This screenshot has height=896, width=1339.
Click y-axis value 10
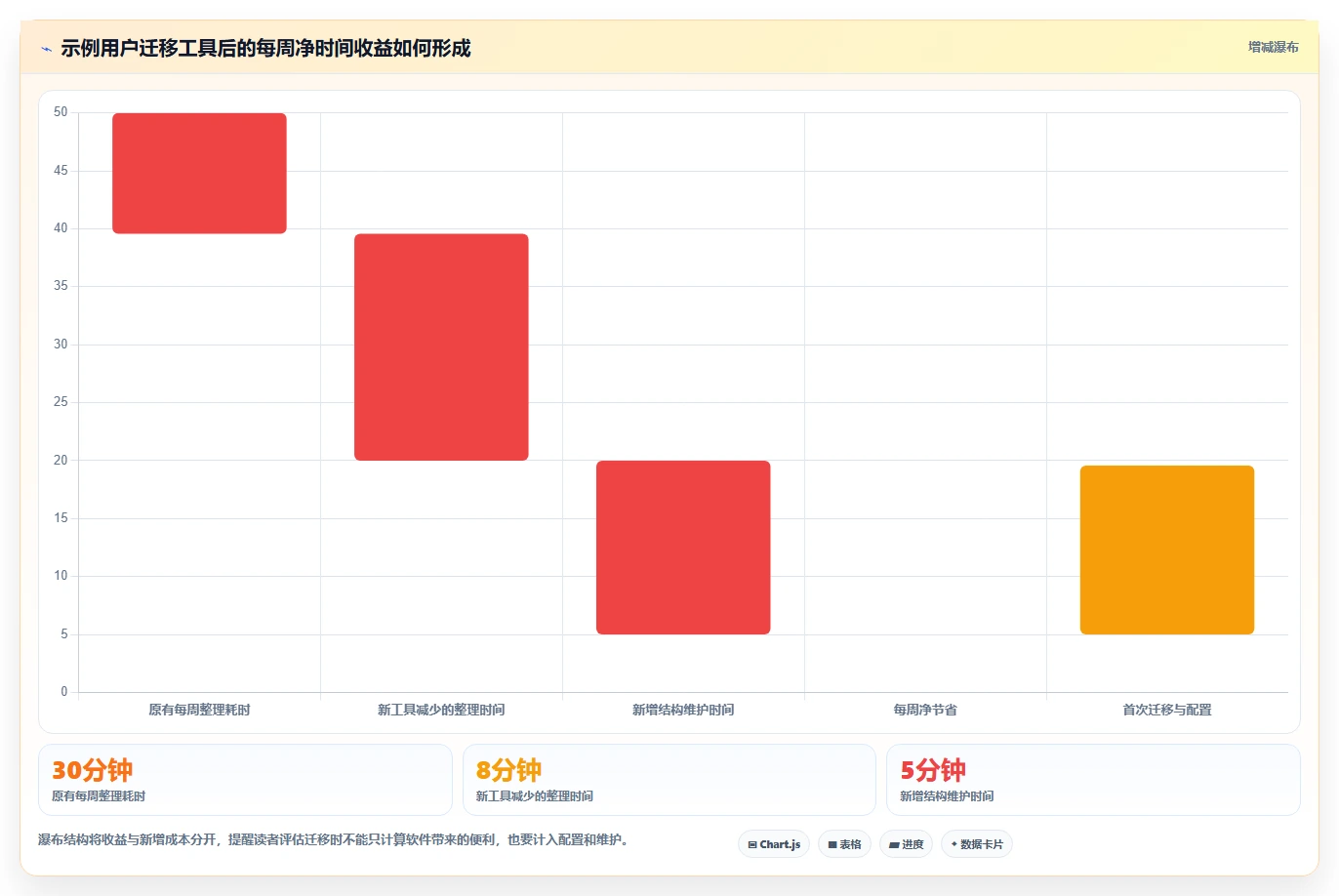(61, 576)
